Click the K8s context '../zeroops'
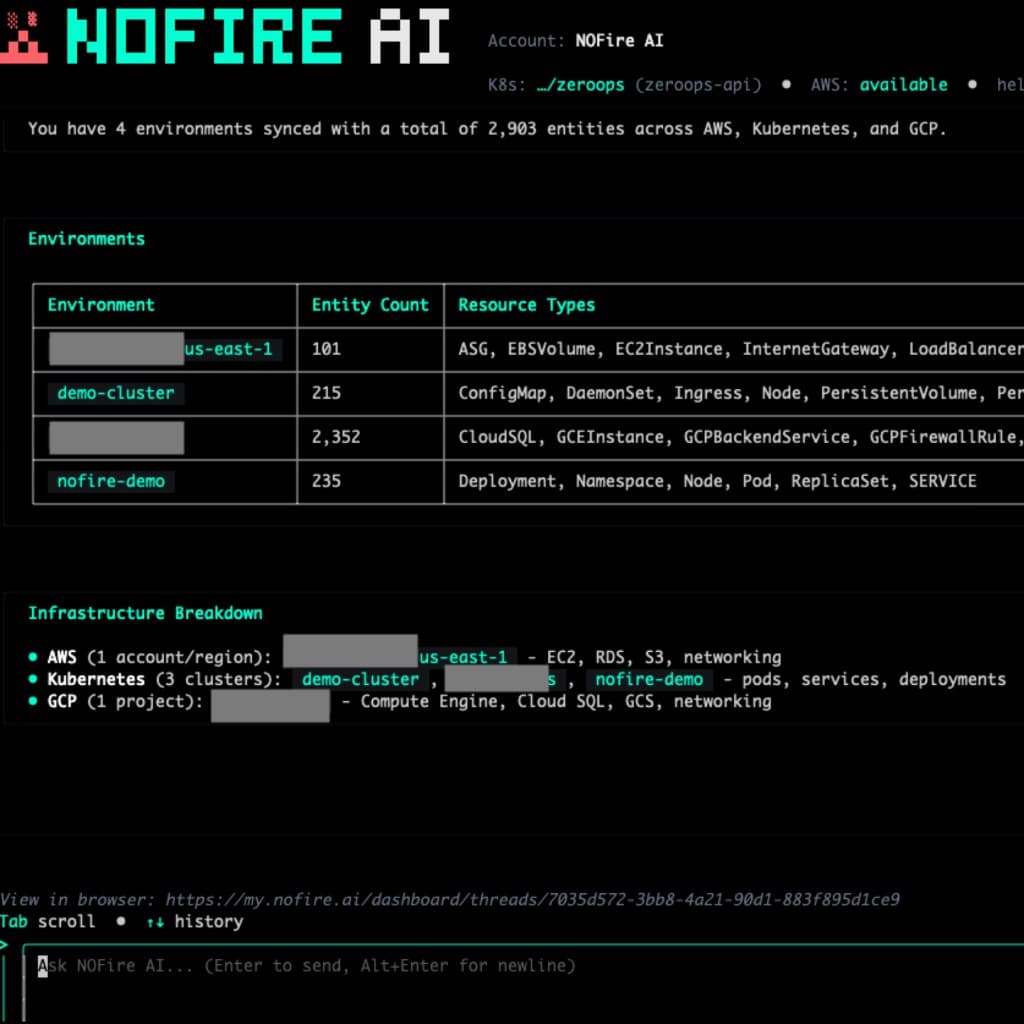The height and width of the screenshot is (1024, 1024). tap(581, 85)
